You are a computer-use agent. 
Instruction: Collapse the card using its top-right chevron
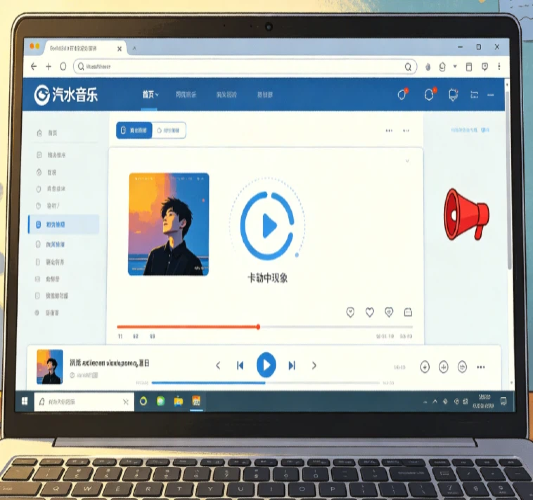407,161
